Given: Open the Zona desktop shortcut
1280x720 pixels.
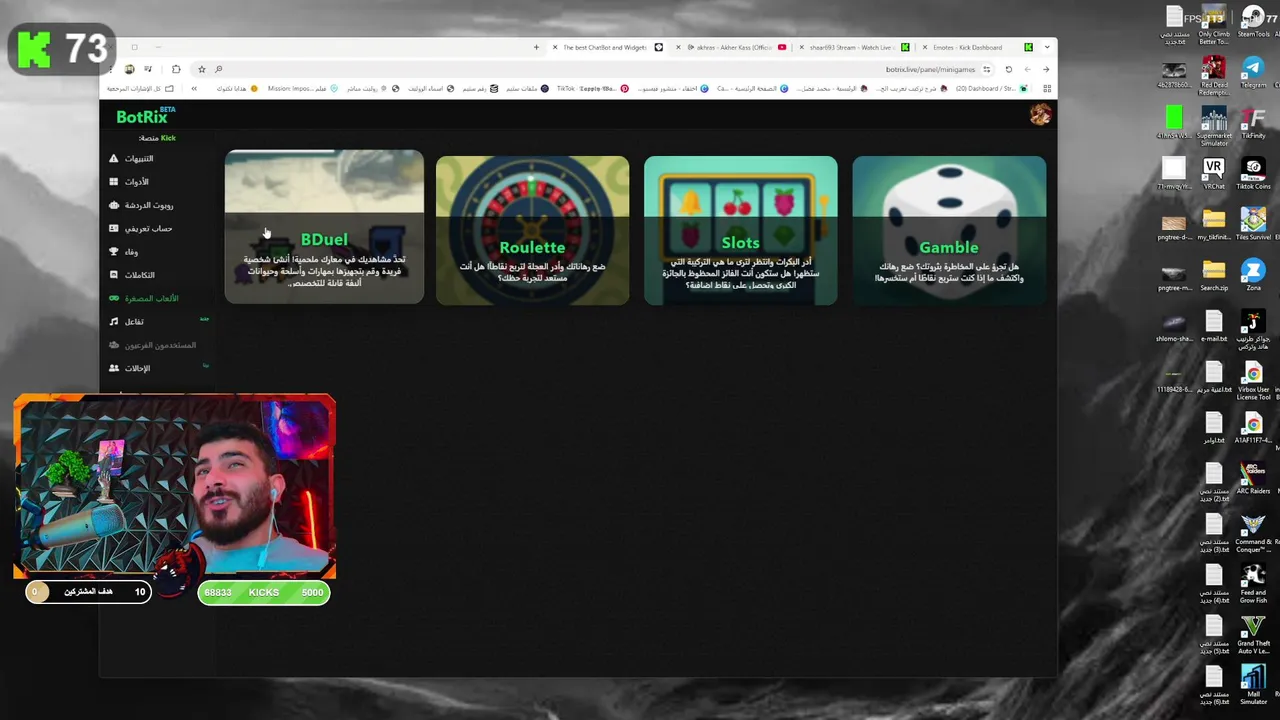Looking at the screenshot, I should tap(1253, 275).
